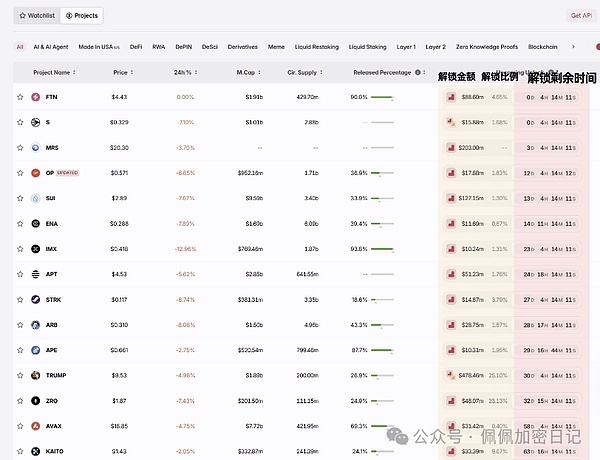Switch to the Watchlist tab
The width and height of the screenshot is (600, 460).
click(x=37, y=16)
